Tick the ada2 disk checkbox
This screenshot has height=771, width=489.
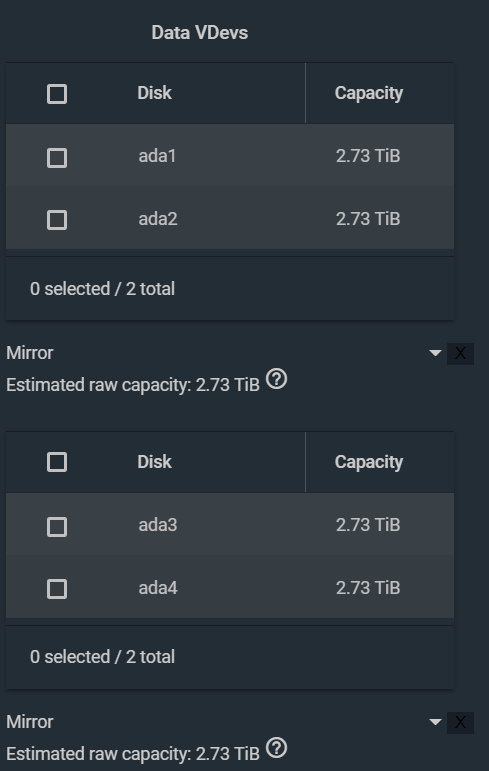[57, 220]
